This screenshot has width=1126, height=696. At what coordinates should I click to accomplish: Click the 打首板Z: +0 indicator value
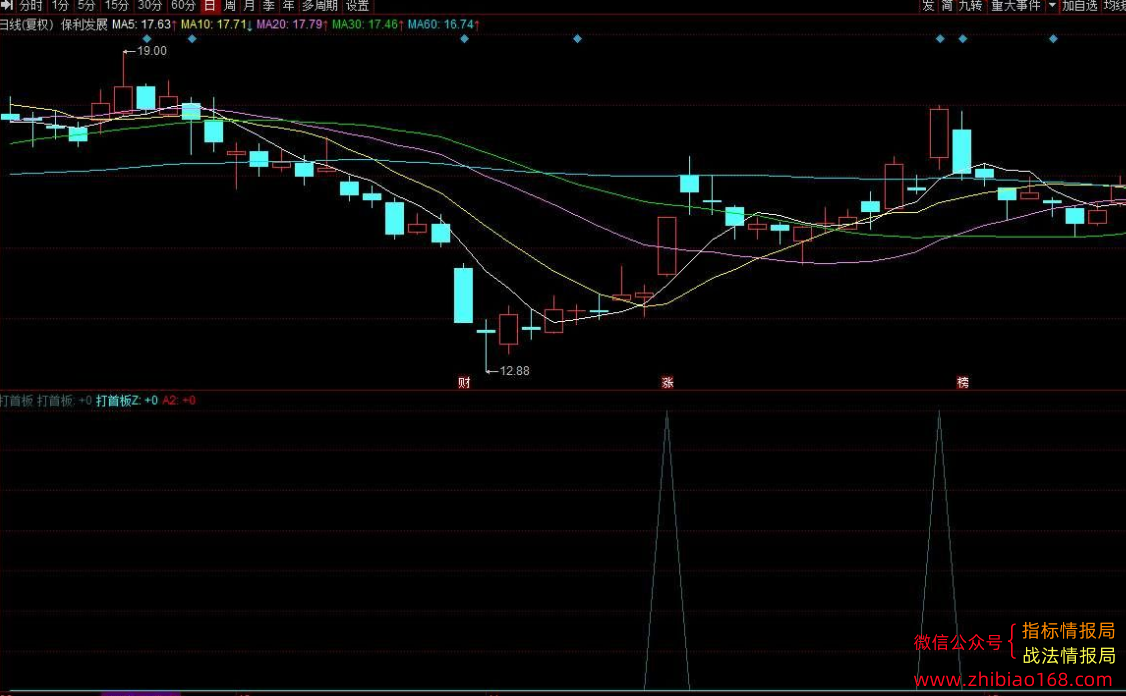pyautogui.click(x=127, y=400)
